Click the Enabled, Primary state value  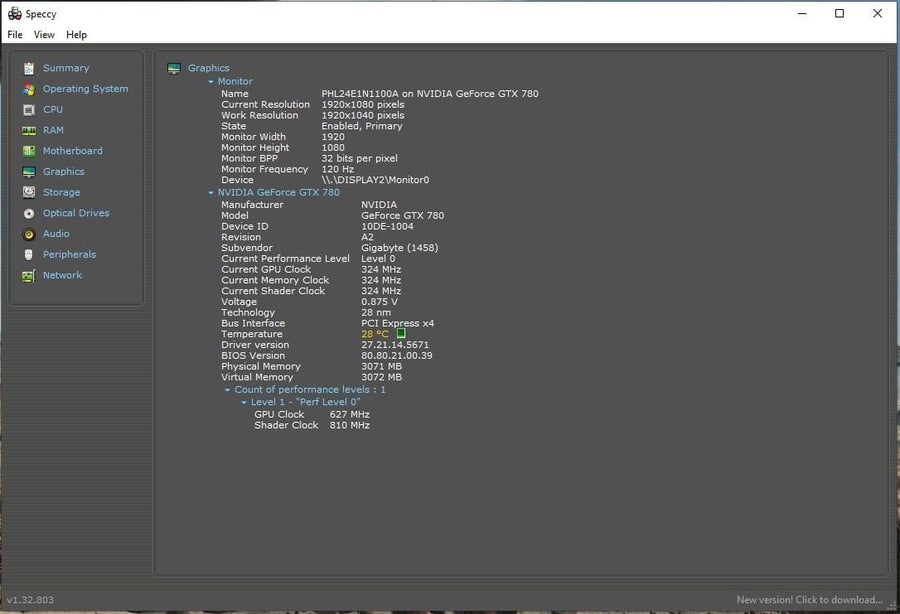362,126
